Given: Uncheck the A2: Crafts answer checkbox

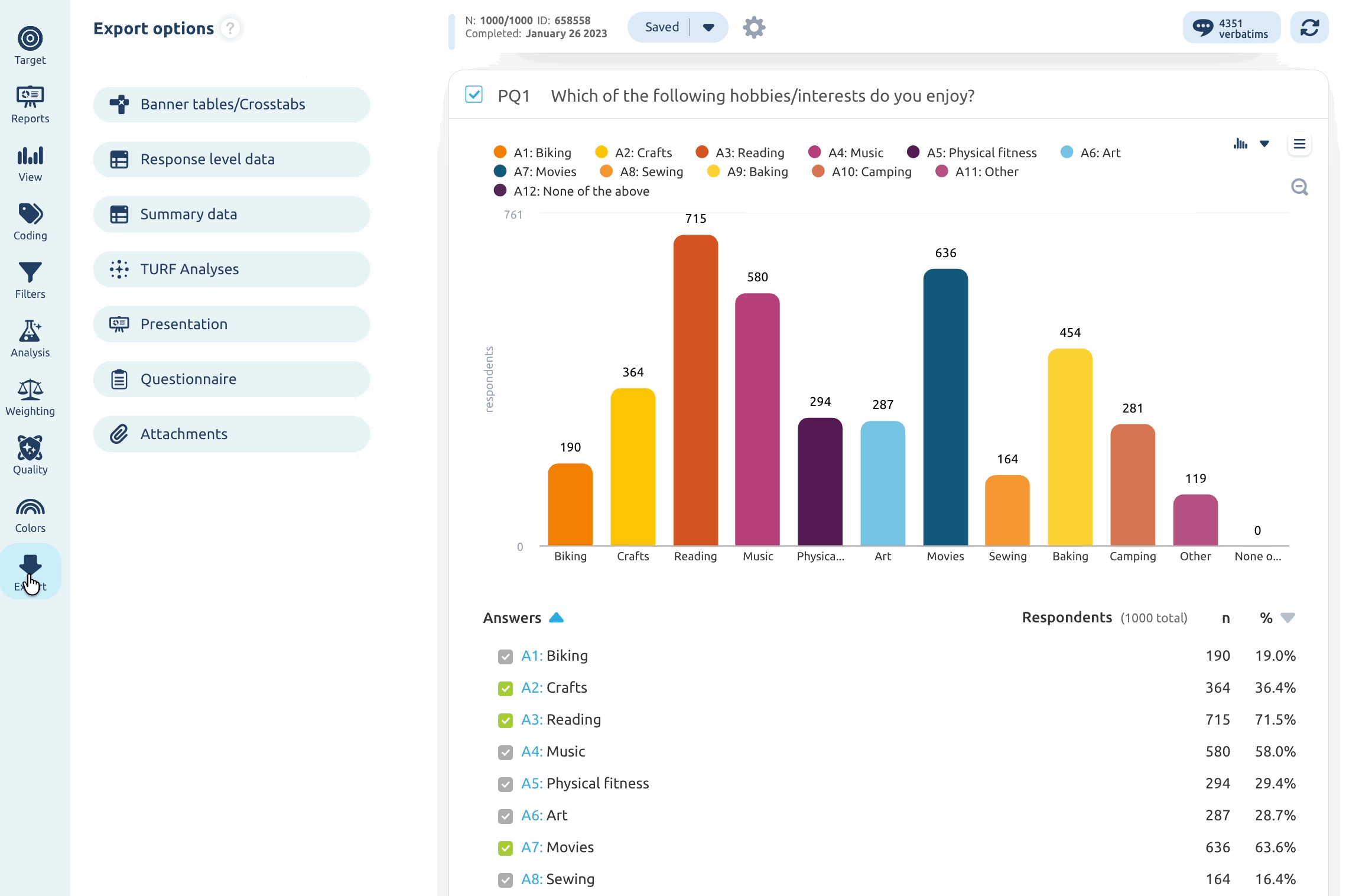Looking at the screenshot, I should click(x=505, y=689).
